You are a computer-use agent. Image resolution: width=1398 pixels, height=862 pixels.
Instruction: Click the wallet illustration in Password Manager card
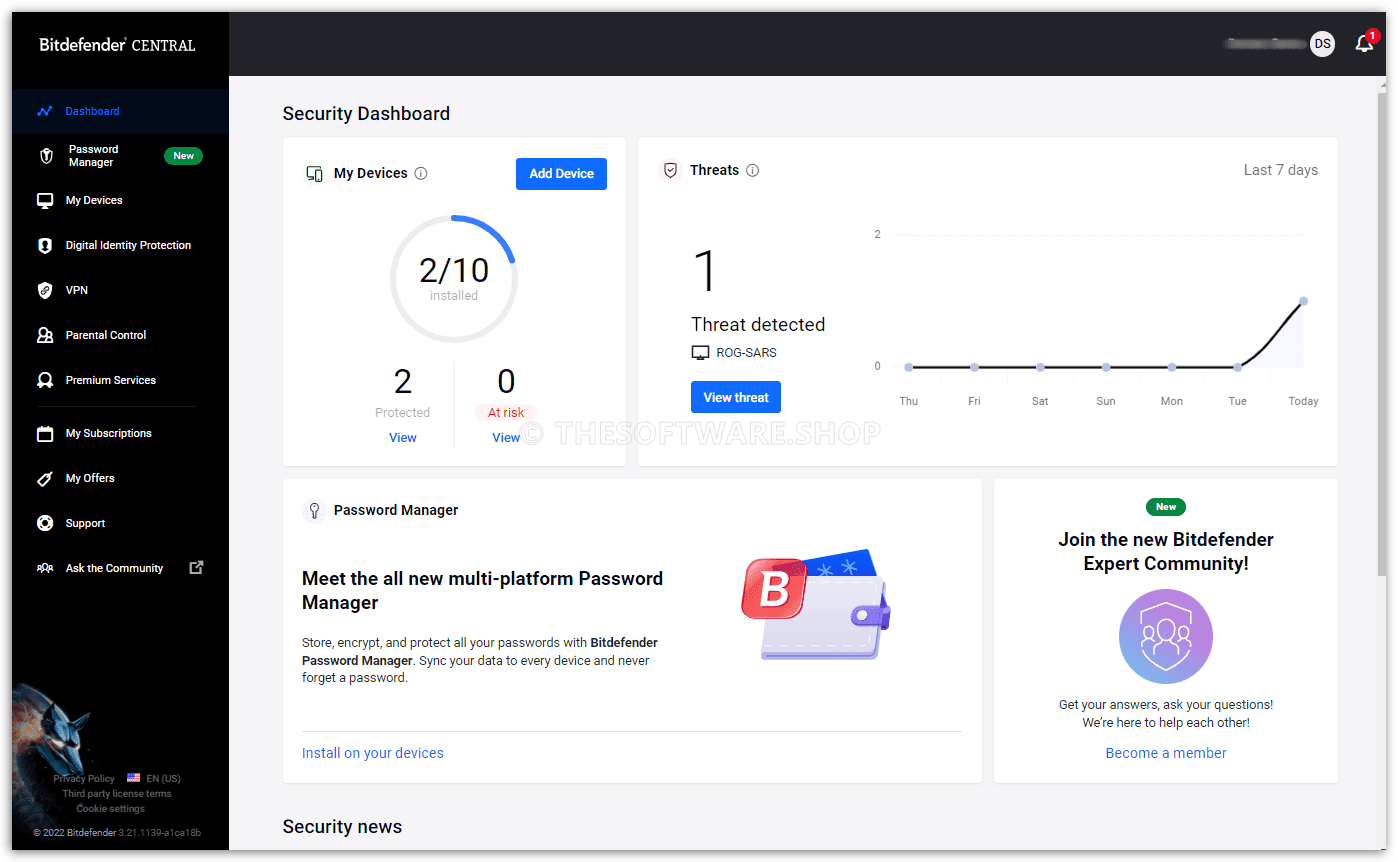coord(816,603)
